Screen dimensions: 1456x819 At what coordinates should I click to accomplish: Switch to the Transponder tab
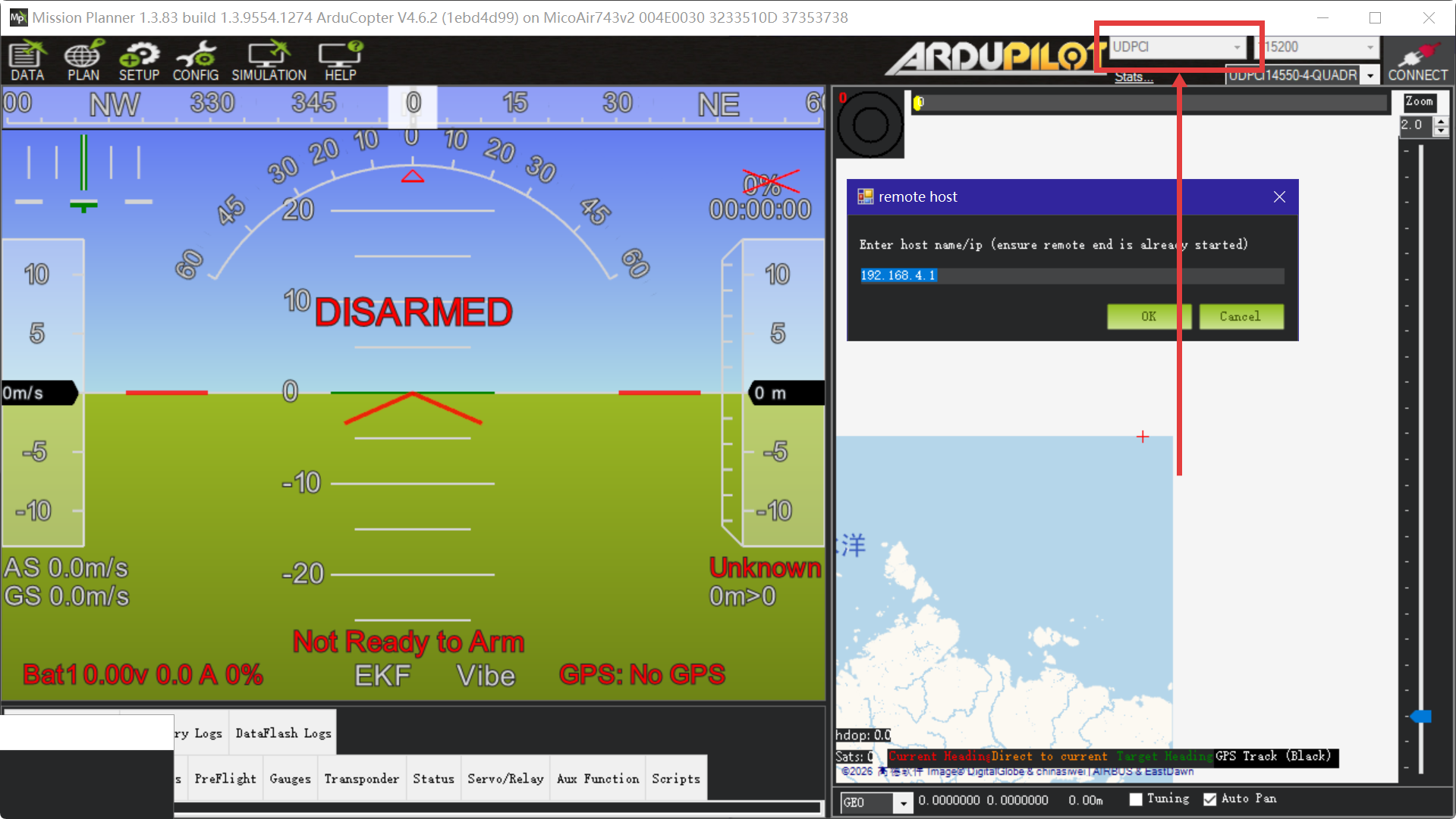[x=361, y=779]
